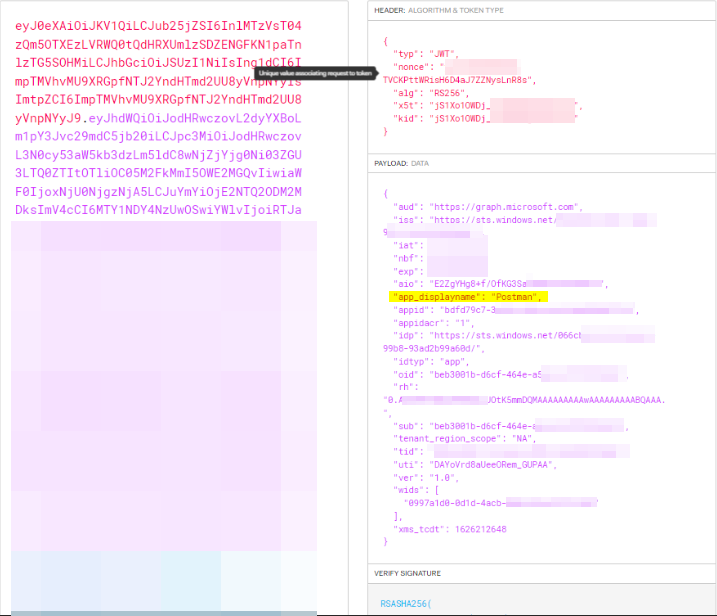This screenshot has height=616, width=717.
Task: Click the "xms_tcdt": 1626212648 line
Action: (449, 529)
